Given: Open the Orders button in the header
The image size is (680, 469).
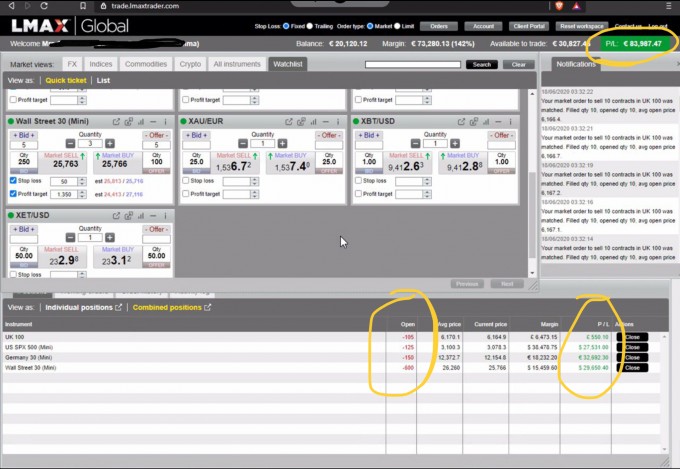Looking at the screenshot, I should pos(439,26).
